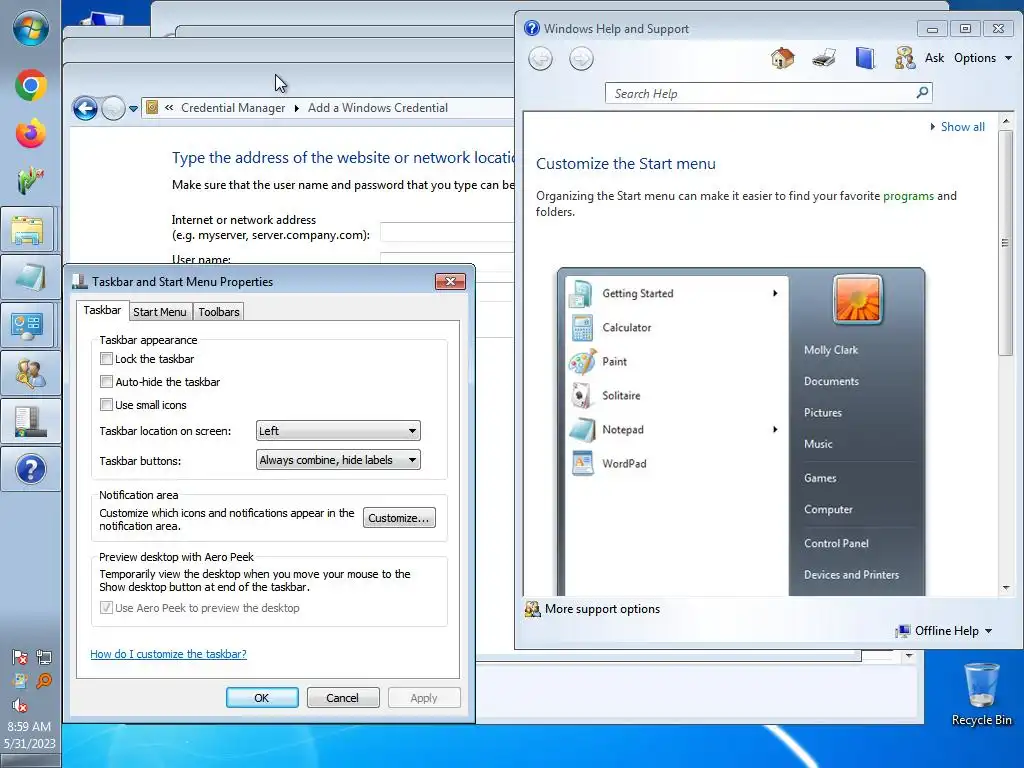Click Cancel in Taskbar Properties
The image size is (1024, 768).
click(343, 697)
